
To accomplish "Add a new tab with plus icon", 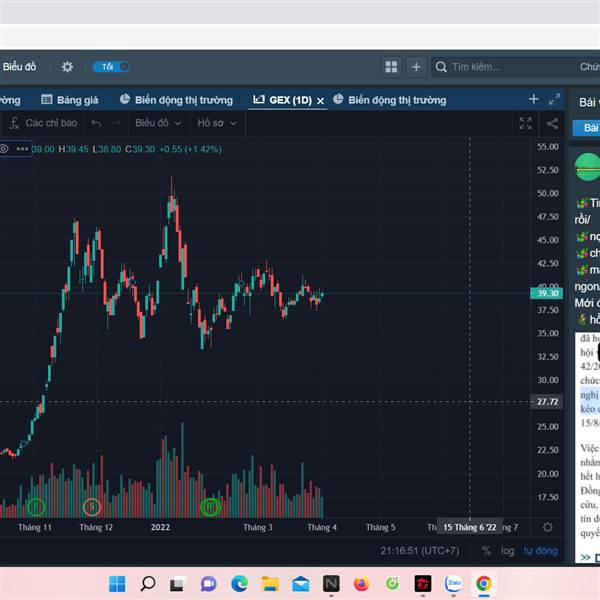I will 534,99.
